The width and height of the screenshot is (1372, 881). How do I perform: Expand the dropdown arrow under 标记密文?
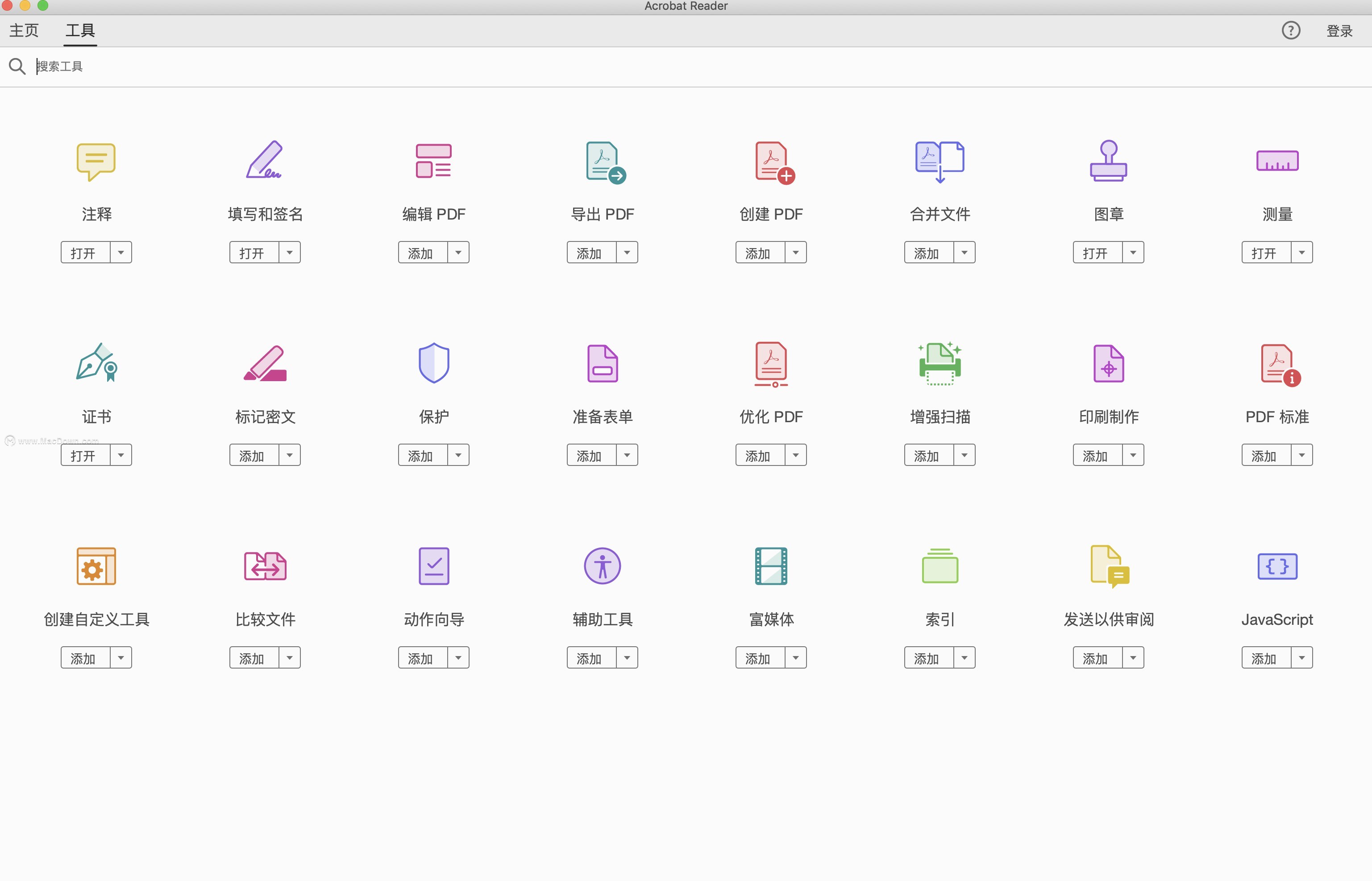coord(290,455)
